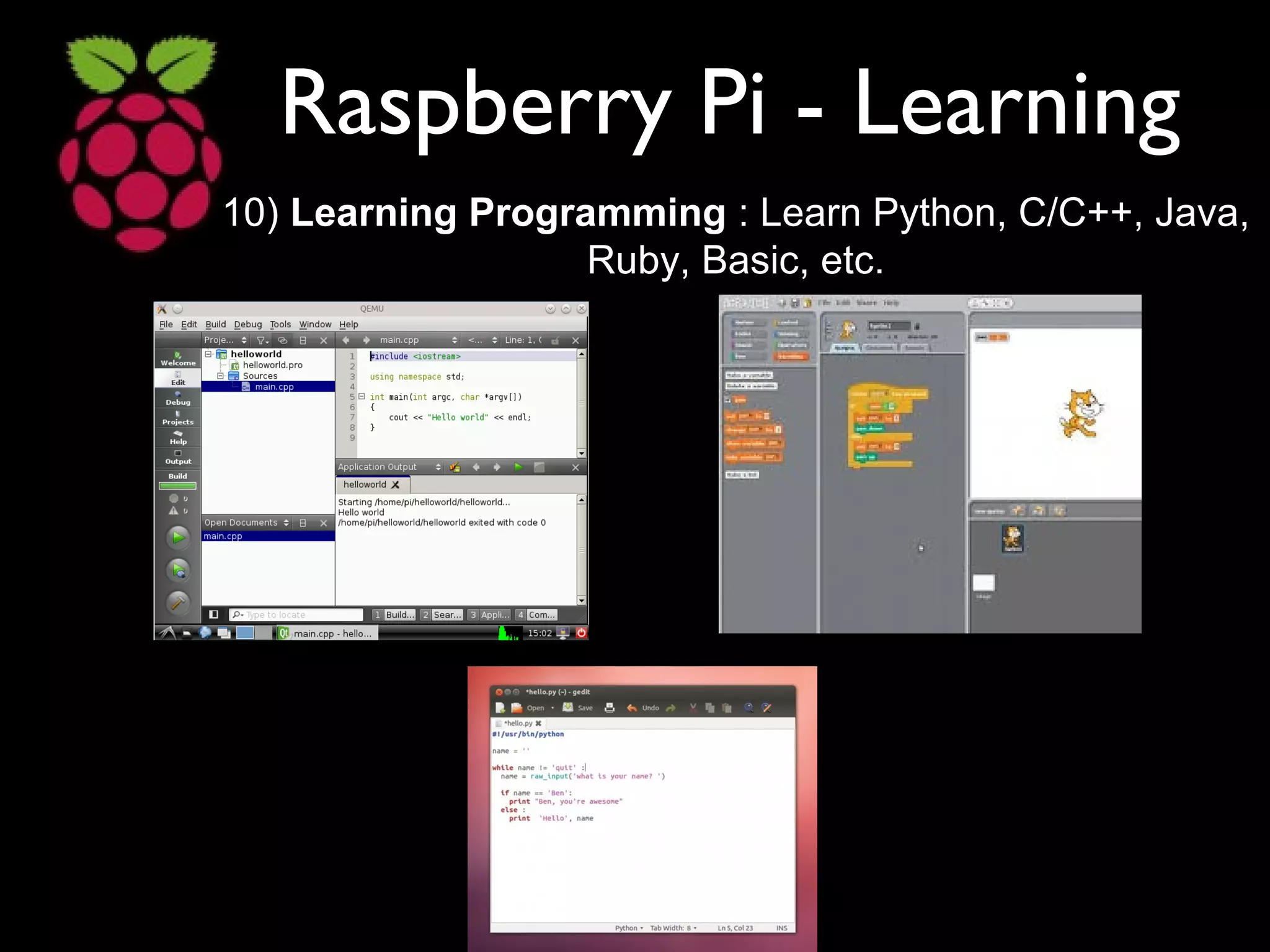
Task: Click the Redo arrow in gedit toolbar
Action: pyautogui.click(x=671, y=708)
